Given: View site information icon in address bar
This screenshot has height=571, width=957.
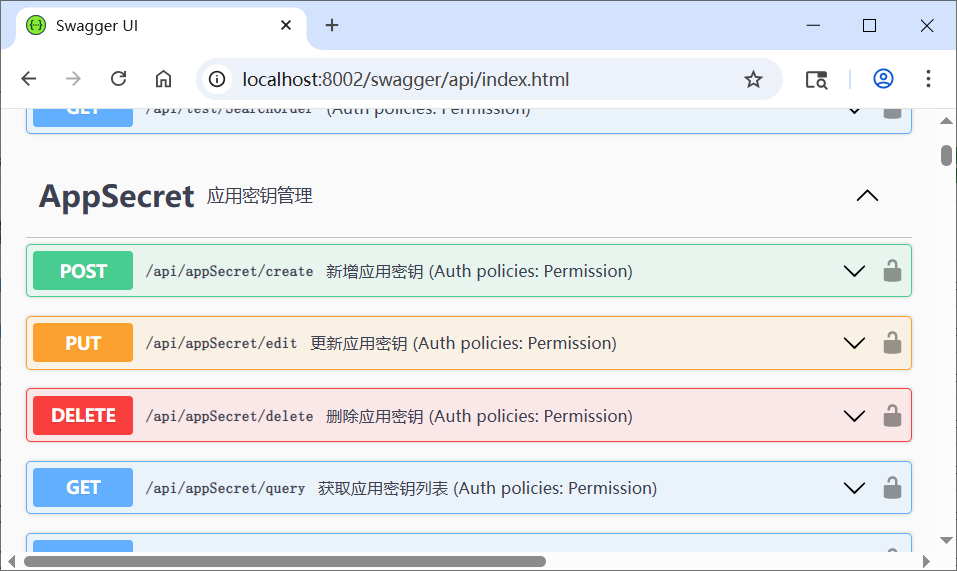Looking at the screenshot, I should pos(217,79).
